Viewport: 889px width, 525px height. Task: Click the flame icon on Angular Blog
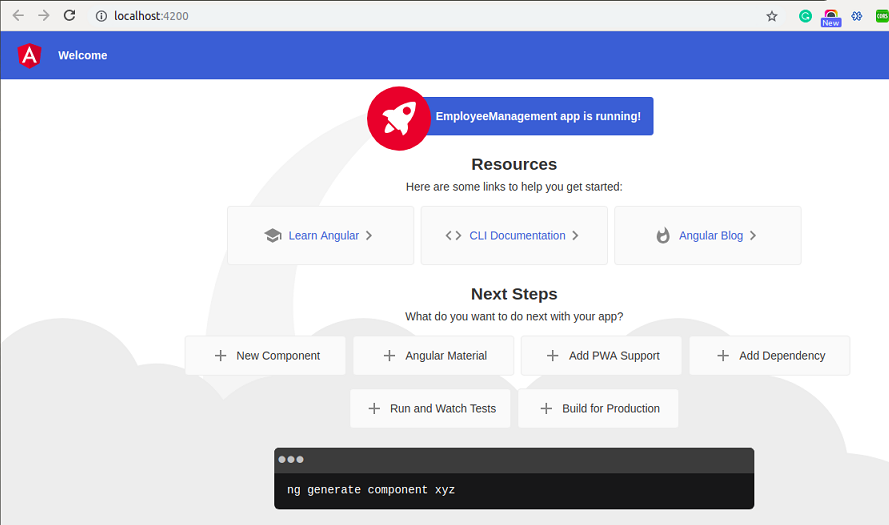pyautogui.click(x=663, y=235)
